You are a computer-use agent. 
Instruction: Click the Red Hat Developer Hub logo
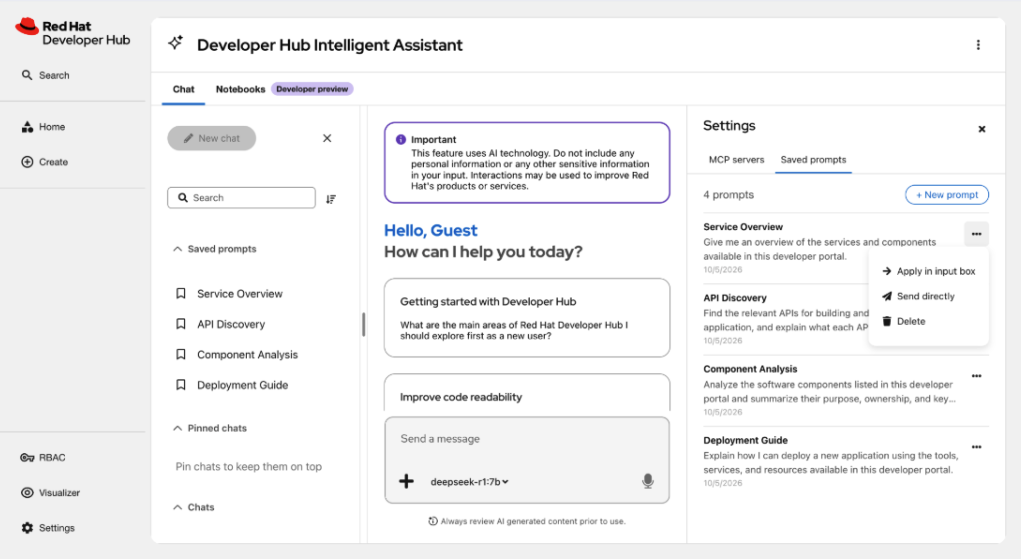pos(72,33)
